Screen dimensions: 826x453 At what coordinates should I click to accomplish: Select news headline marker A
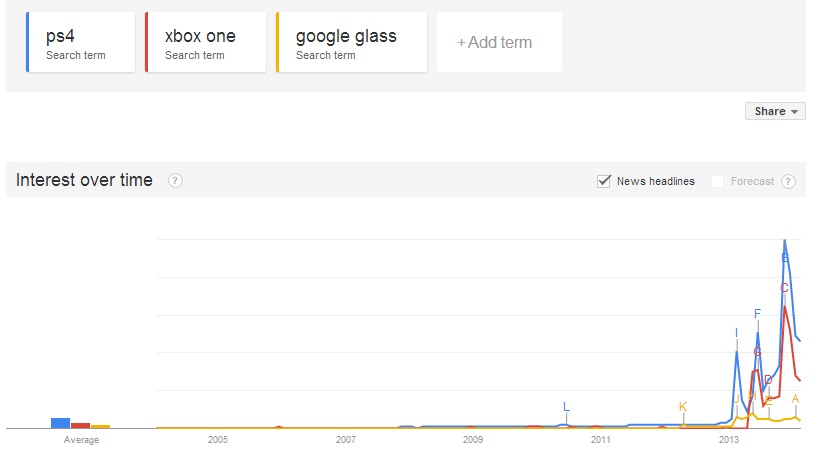click(x=795, y=399)
